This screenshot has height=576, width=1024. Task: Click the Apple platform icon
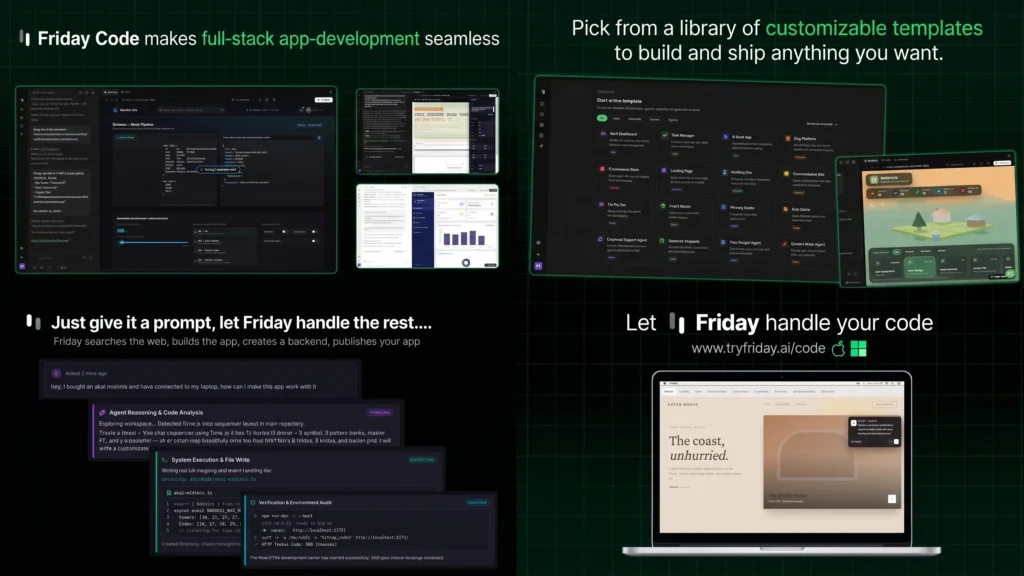pyautogui.click(x=839, y=349)
